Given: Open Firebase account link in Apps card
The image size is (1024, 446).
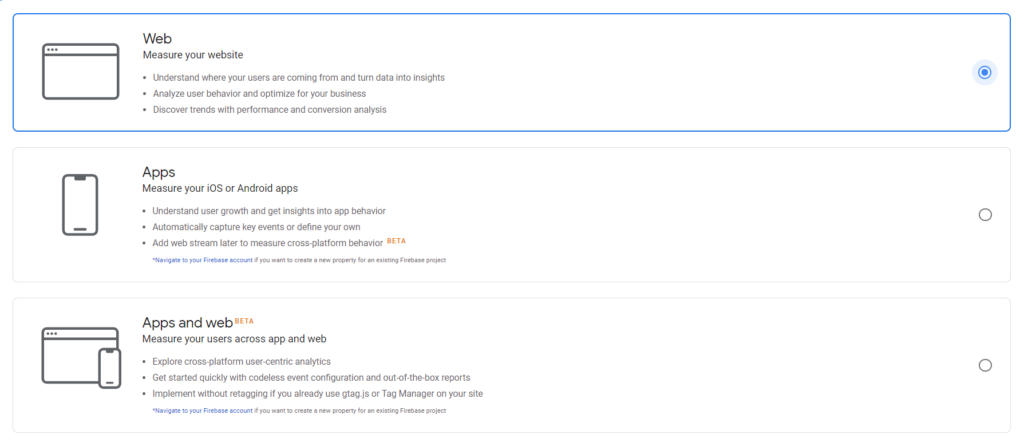Looking at the screenshot, I should pos(202,260).
